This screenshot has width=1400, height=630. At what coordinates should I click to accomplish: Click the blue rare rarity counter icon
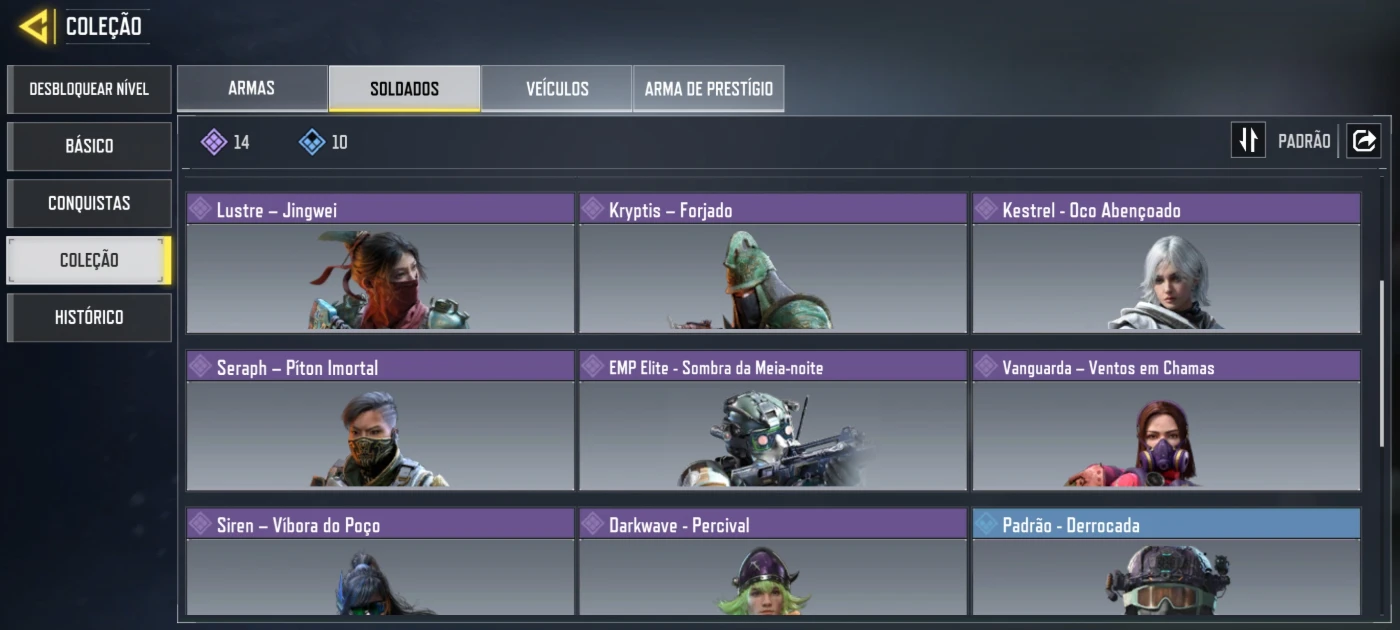click(312, 142)
